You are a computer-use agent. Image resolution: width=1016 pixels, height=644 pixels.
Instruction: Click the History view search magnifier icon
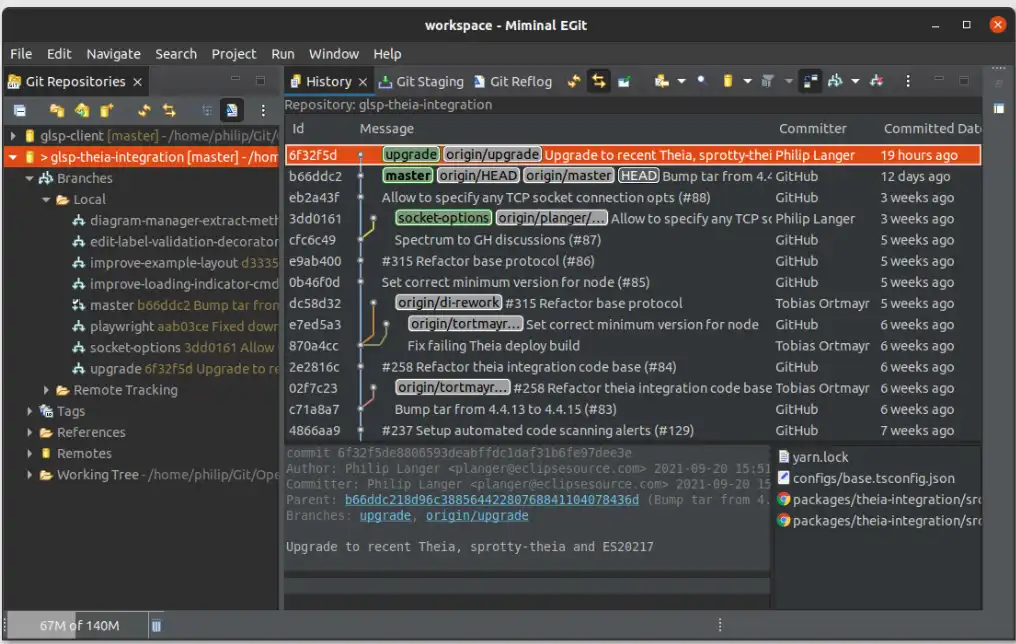[701, 81]
